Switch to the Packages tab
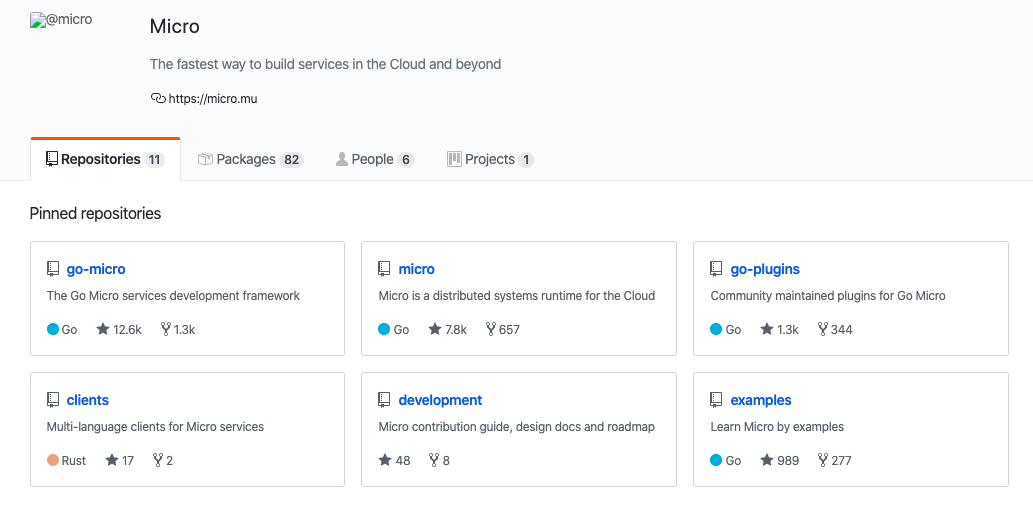Image resolution: width=1033 pixels, height=512 pixels. (x=250, y=159)
